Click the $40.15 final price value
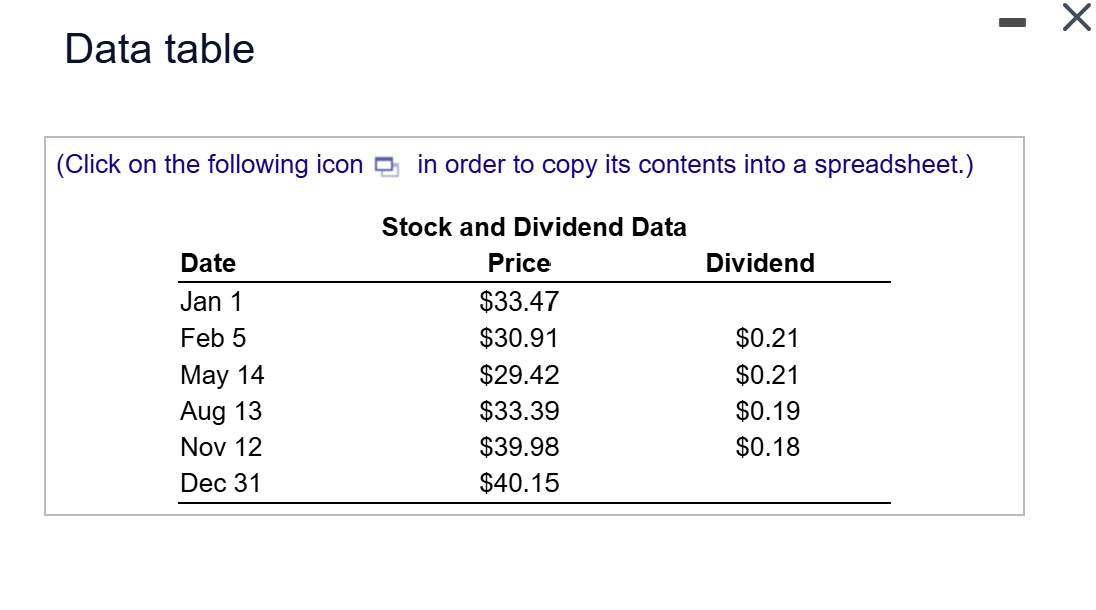Screen dimensions: 1096x610 pyautogui.click(x=519, y=483)
